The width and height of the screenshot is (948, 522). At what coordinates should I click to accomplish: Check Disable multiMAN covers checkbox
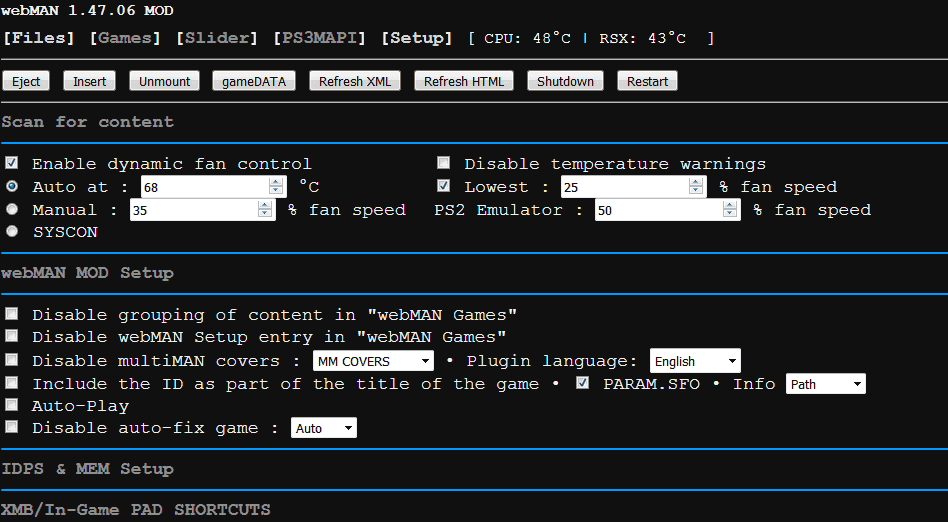[11, 360]
